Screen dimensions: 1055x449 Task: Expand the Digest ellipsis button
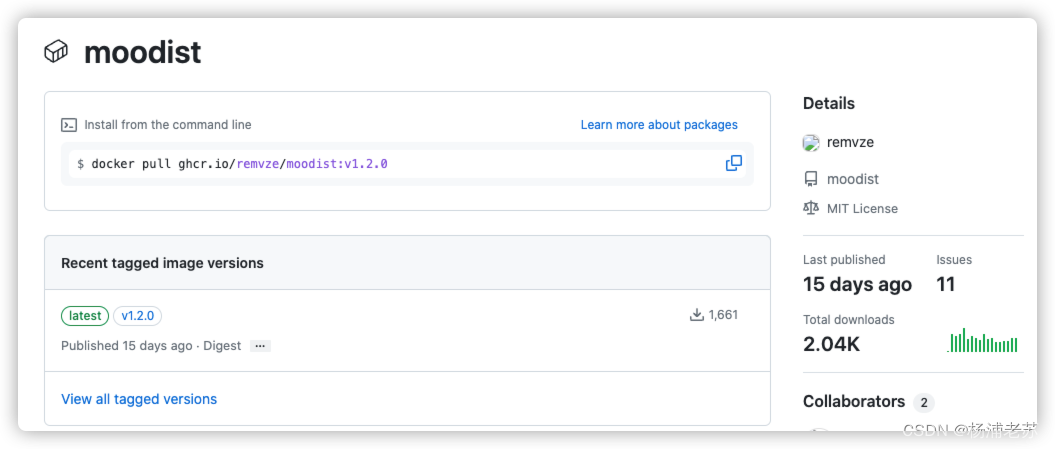click(x=260, y=346)
